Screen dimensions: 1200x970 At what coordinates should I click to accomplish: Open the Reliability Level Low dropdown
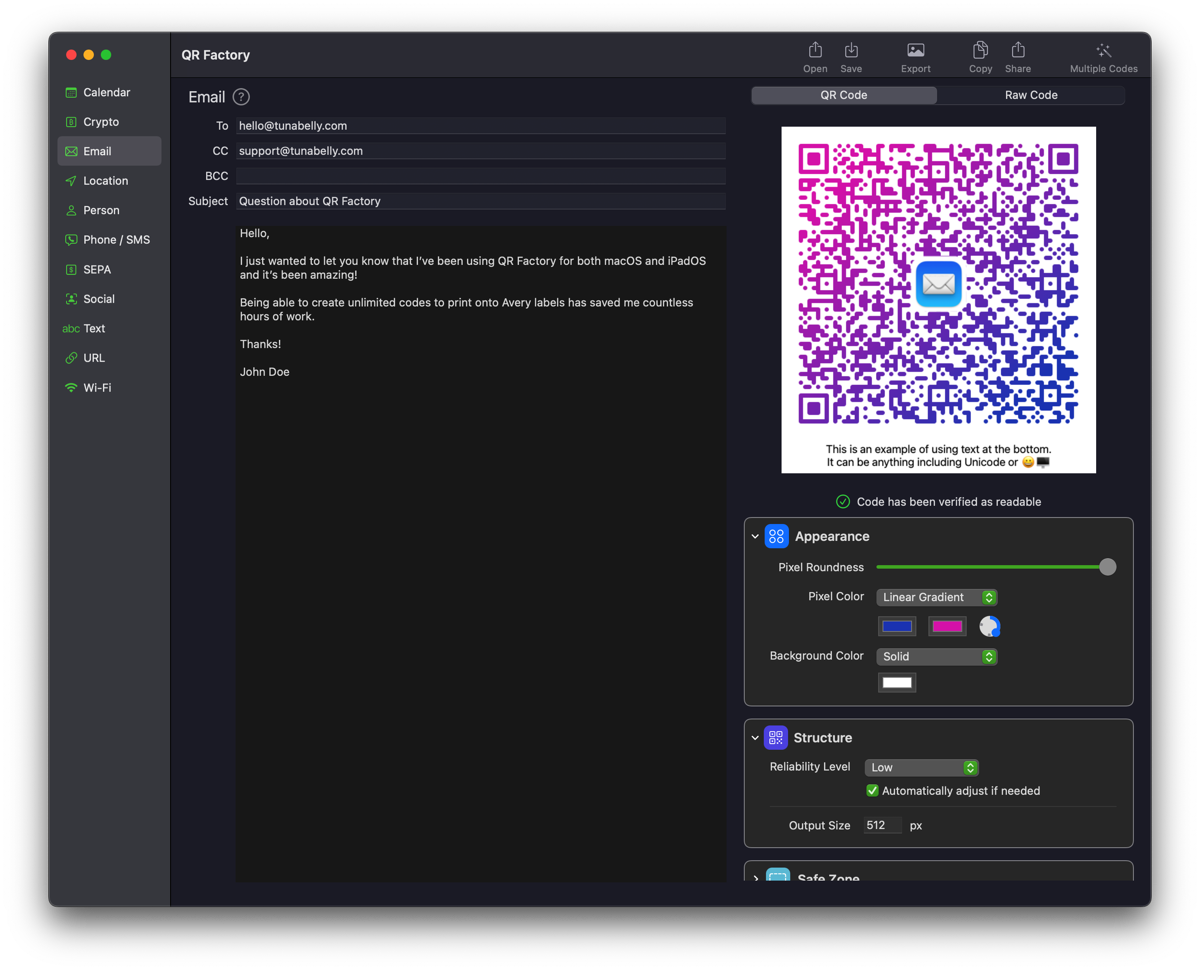921,767
